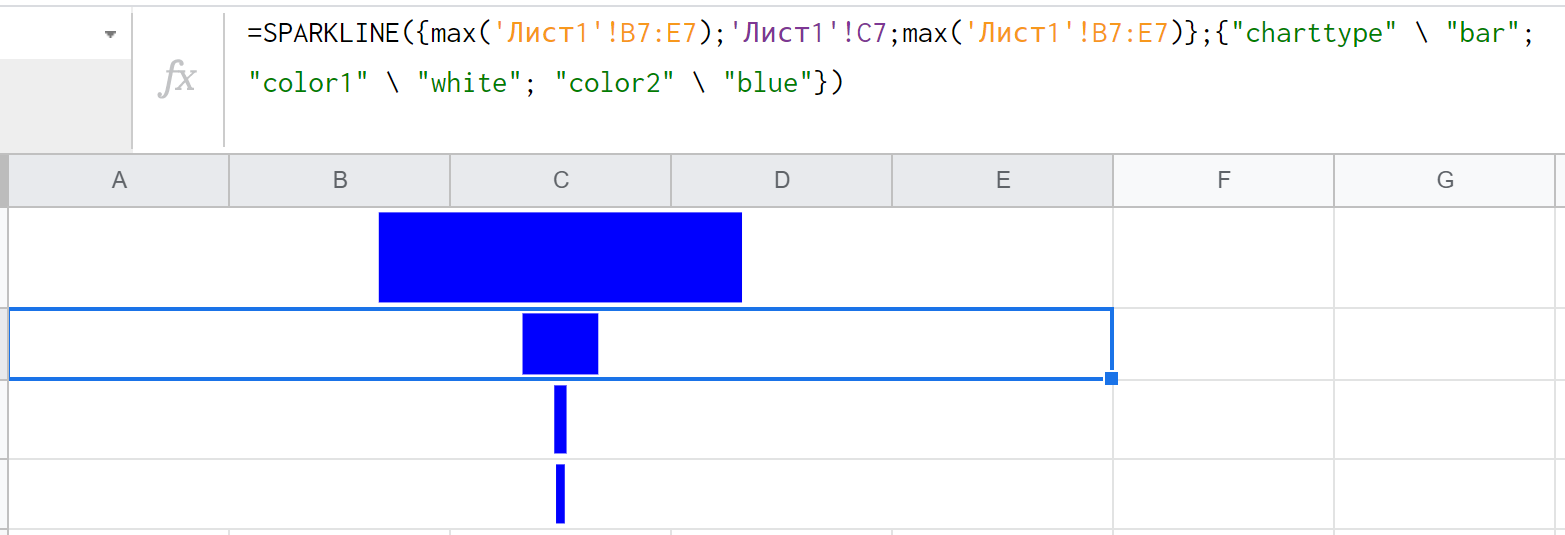Click the fx function icon

(178, 78)
